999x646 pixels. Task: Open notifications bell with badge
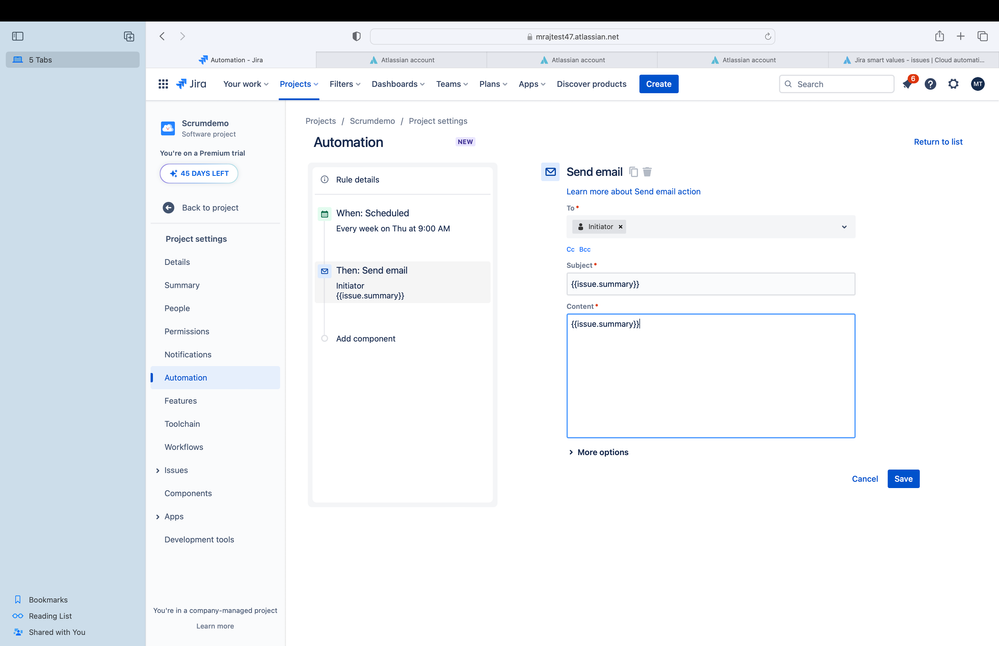tap(908, 83)
